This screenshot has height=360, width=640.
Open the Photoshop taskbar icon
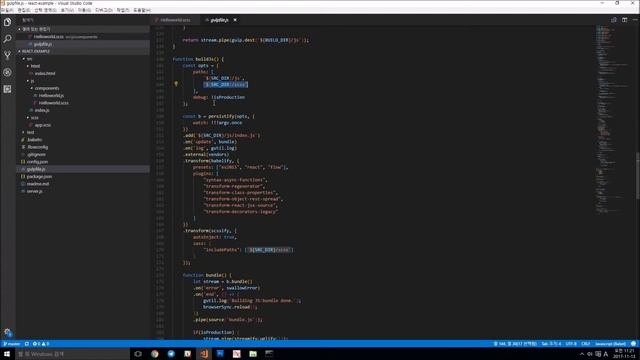(220, 354)
